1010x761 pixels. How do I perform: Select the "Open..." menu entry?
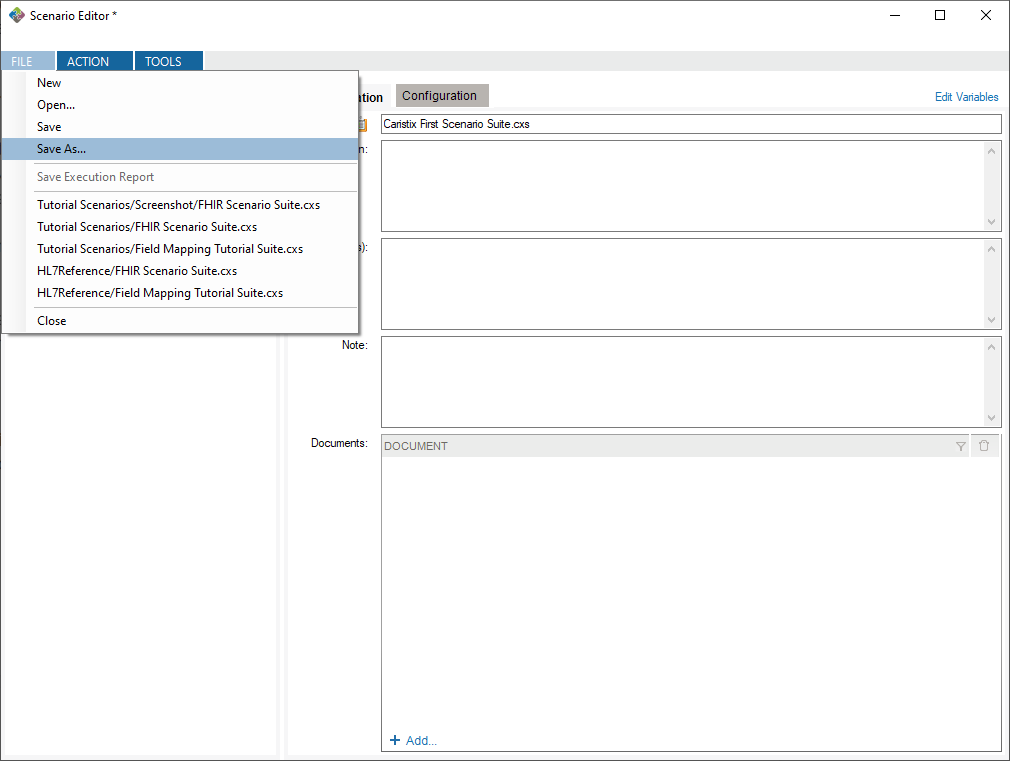pyautogui.click(x=55, y=104)
